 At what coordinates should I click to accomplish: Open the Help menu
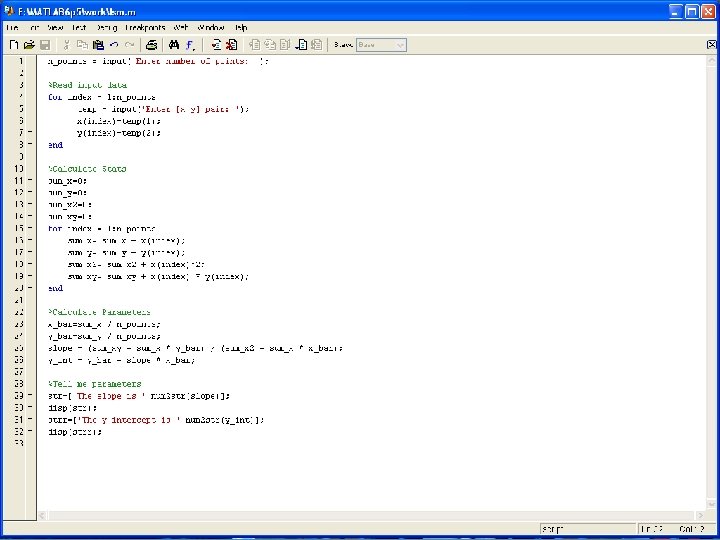click(241, 28)
